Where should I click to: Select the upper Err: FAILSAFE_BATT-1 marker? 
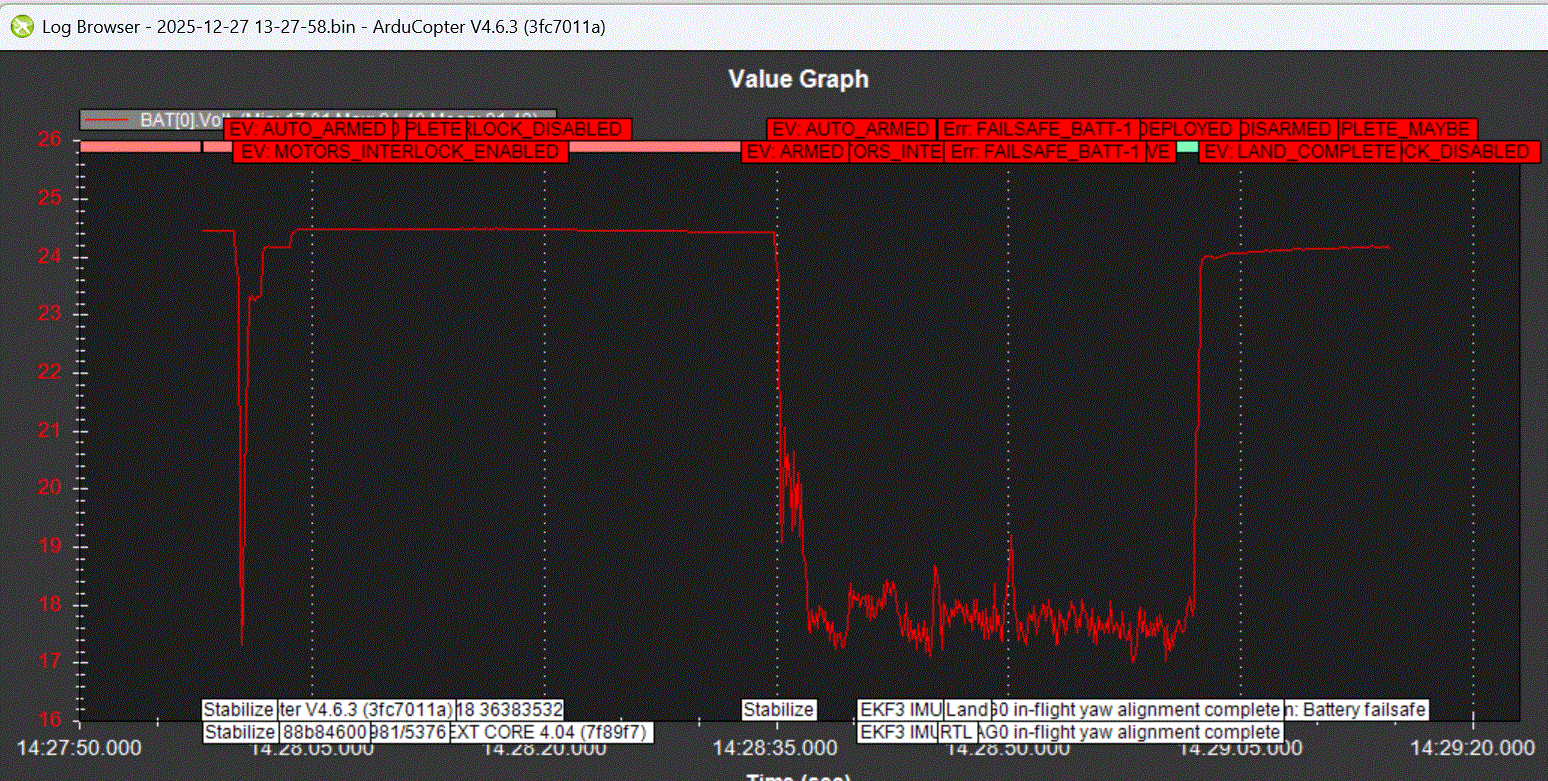[x=1040, y=129]
